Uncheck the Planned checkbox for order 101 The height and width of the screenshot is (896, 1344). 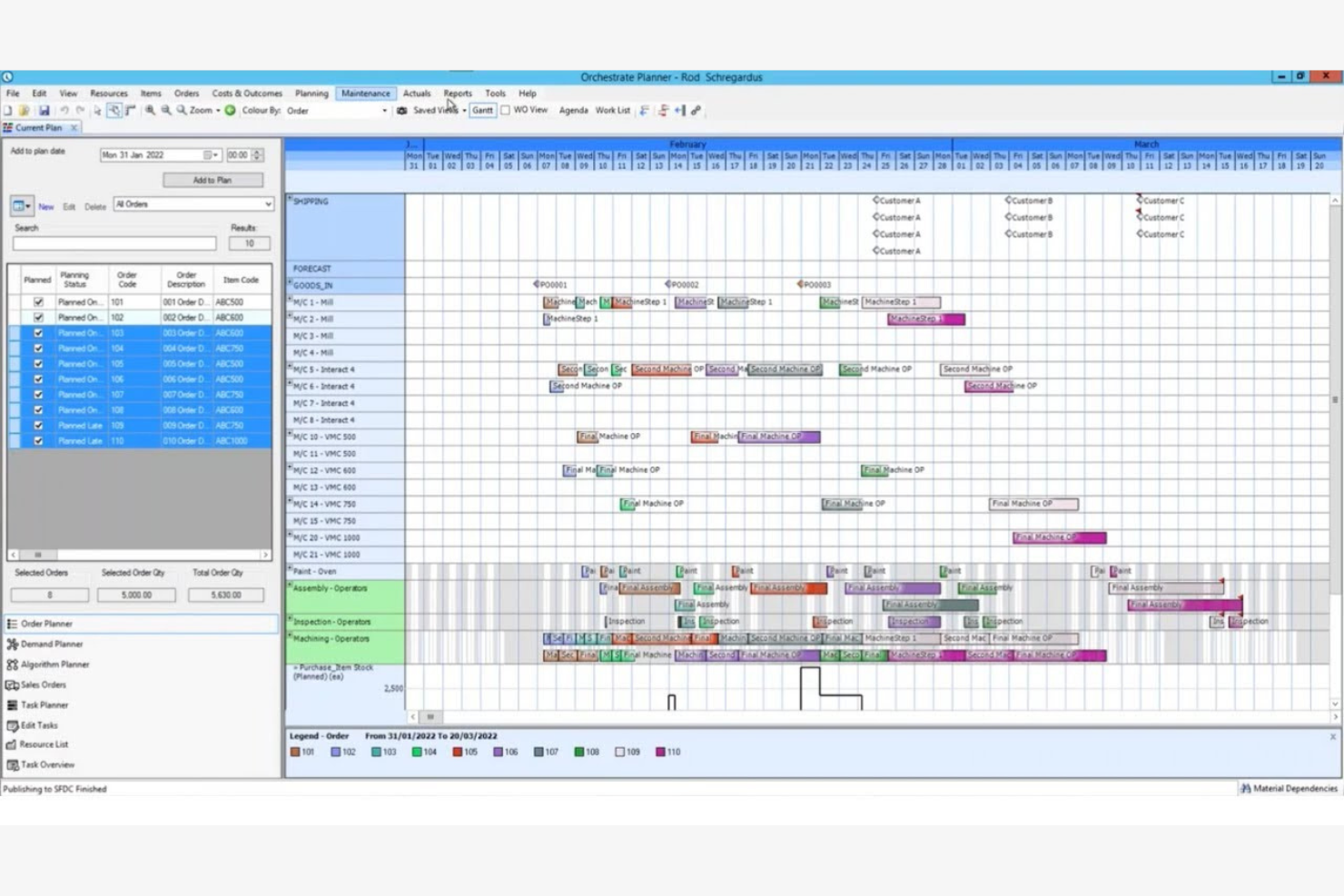(36, 301)
